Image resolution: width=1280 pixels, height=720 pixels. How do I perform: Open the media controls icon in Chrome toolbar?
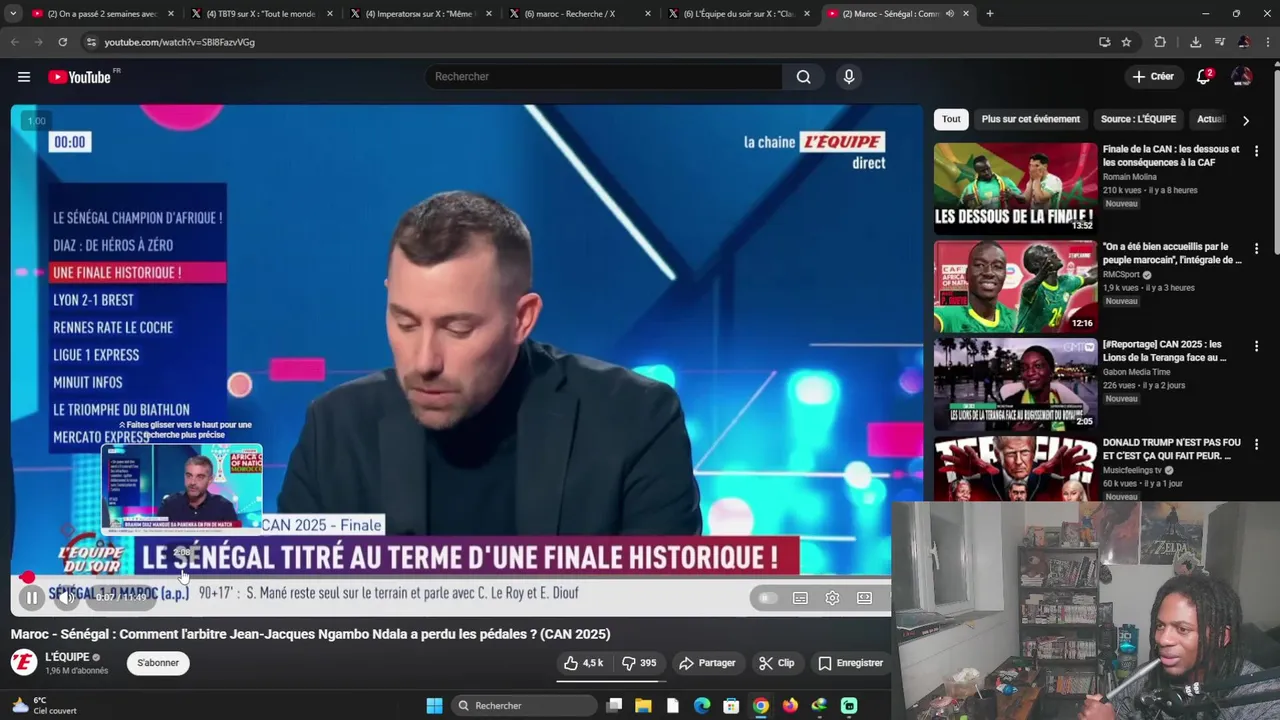point(1219,42)
